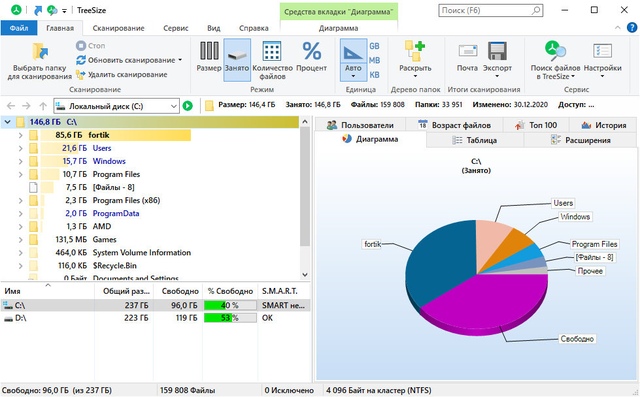Expand the Windows folder
Viewport: 640px width, 397px height.
point(20,161)
